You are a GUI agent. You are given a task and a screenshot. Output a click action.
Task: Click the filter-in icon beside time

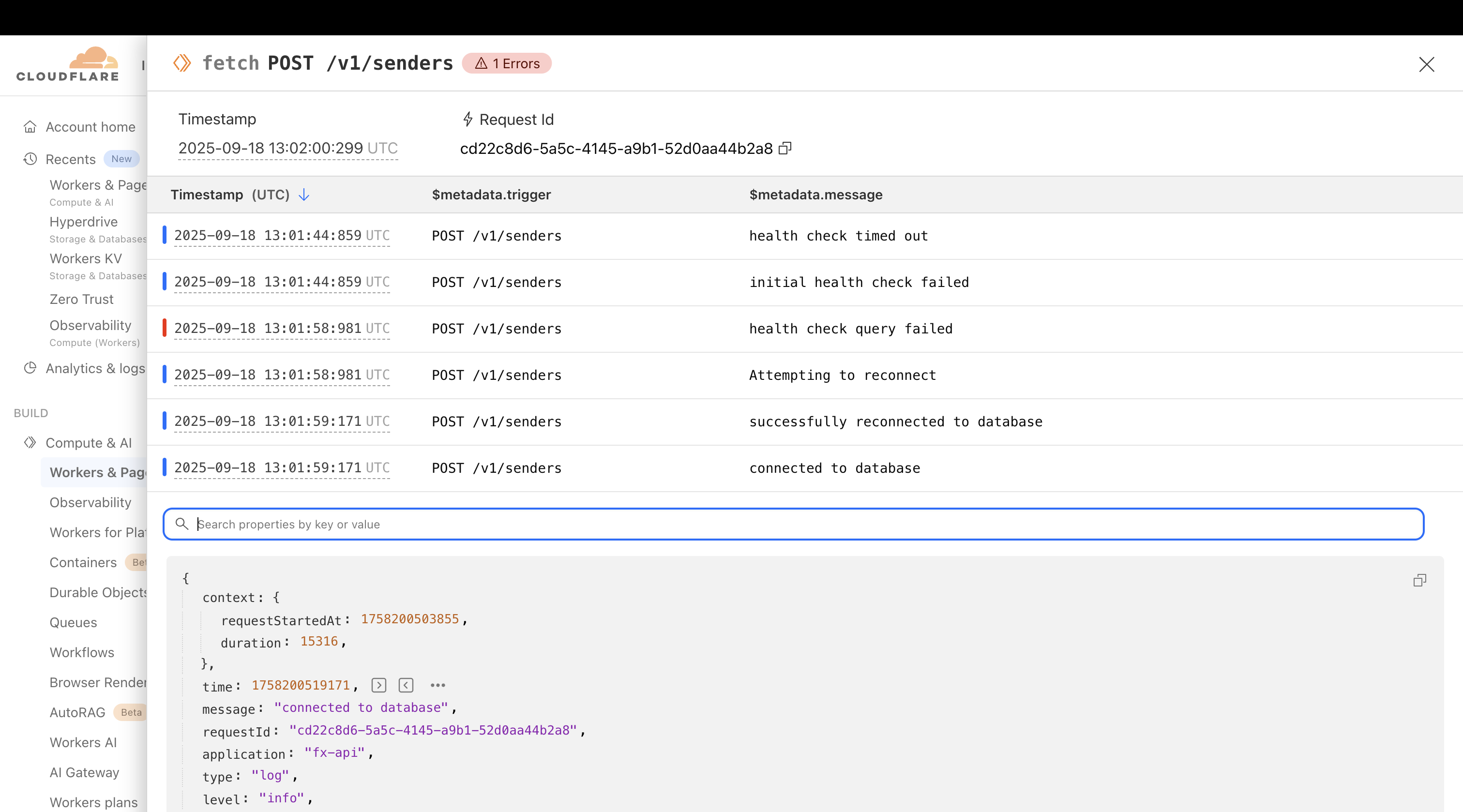pos(379,685)
